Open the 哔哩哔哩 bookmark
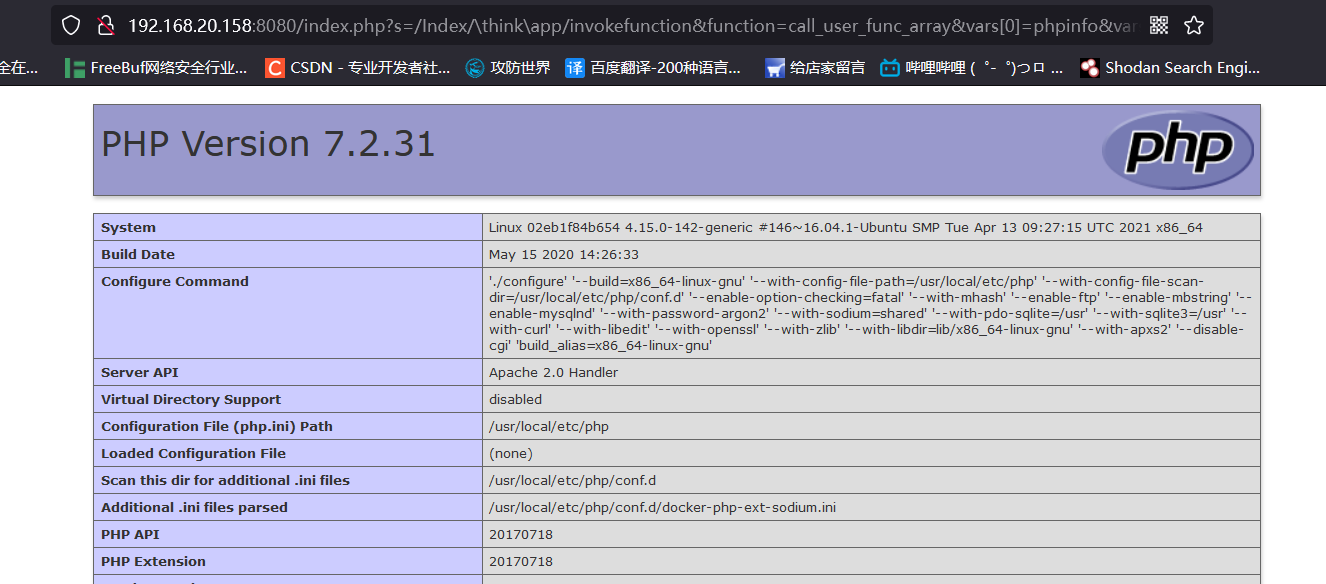 click(972, 68)
